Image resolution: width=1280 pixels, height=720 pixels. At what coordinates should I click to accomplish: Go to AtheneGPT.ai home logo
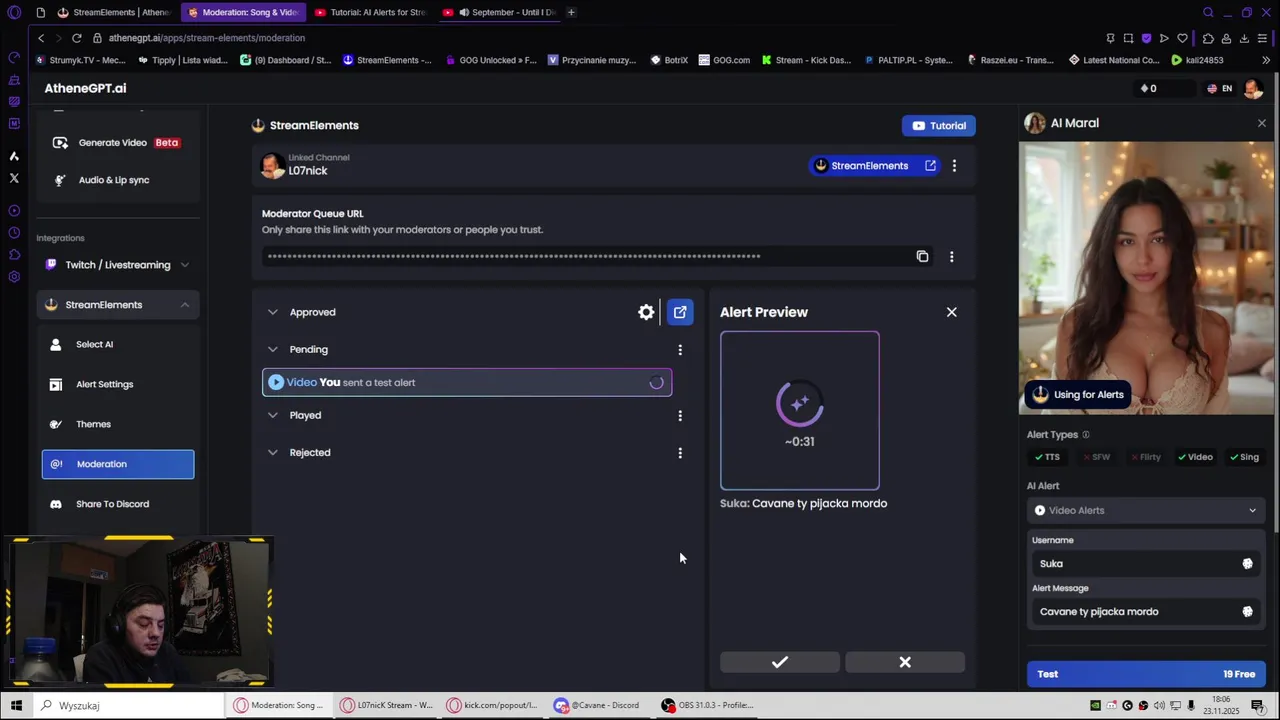[x=85, y=88]
